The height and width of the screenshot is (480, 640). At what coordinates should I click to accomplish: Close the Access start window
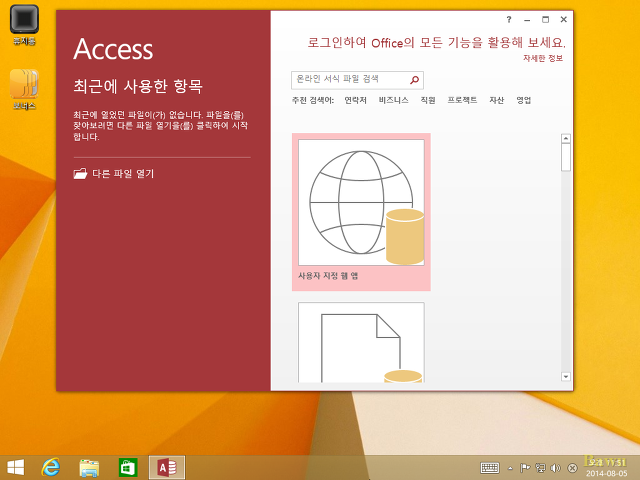(564, 20)
